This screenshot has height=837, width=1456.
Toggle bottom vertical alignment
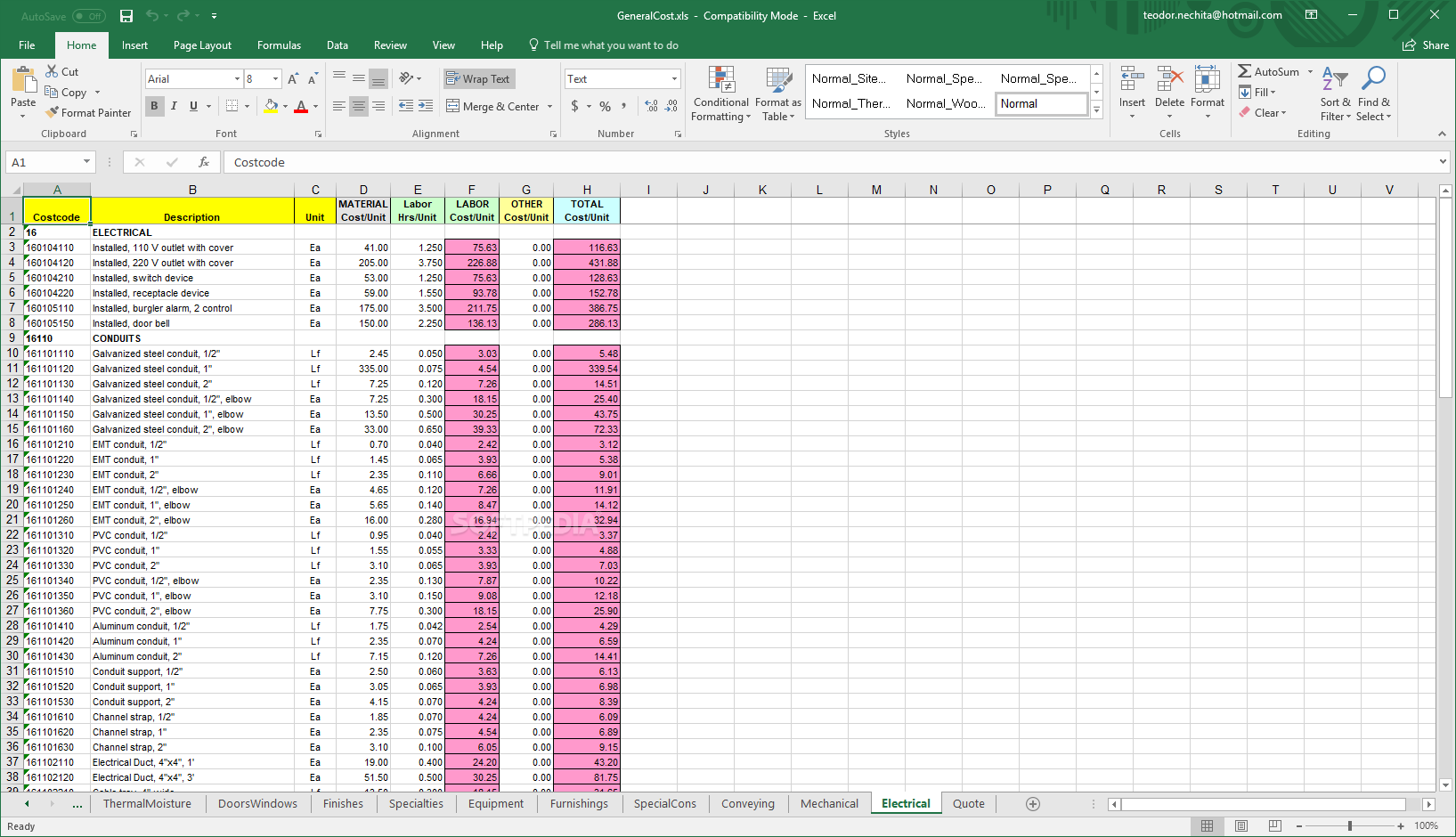point(378,78)
